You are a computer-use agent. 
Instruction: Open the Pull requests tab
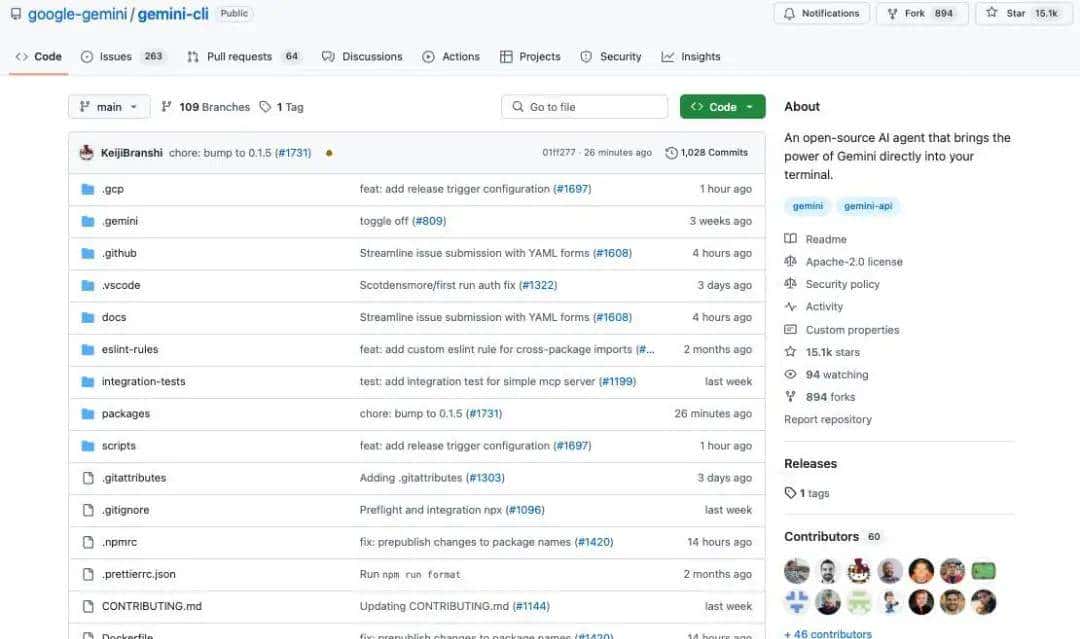click(x=244, y=56)
